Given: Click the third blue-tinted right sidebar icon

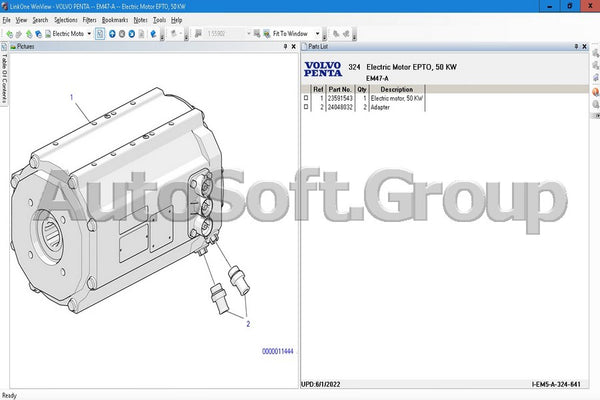Looking at the screenshot, I should tap(595, 78).
